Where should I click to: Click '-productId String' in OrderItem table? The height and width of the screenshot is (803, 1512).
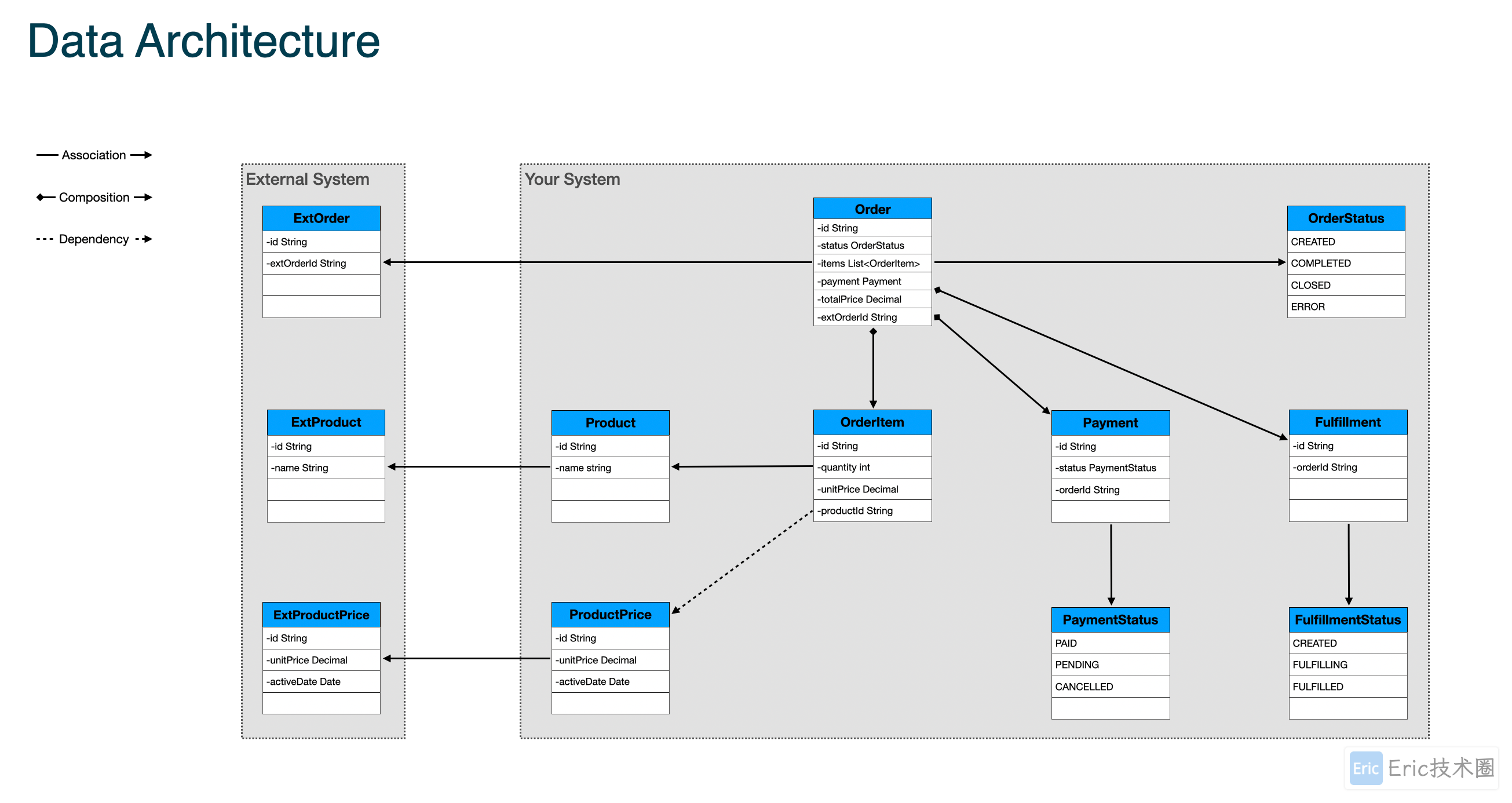pos(872,510)
